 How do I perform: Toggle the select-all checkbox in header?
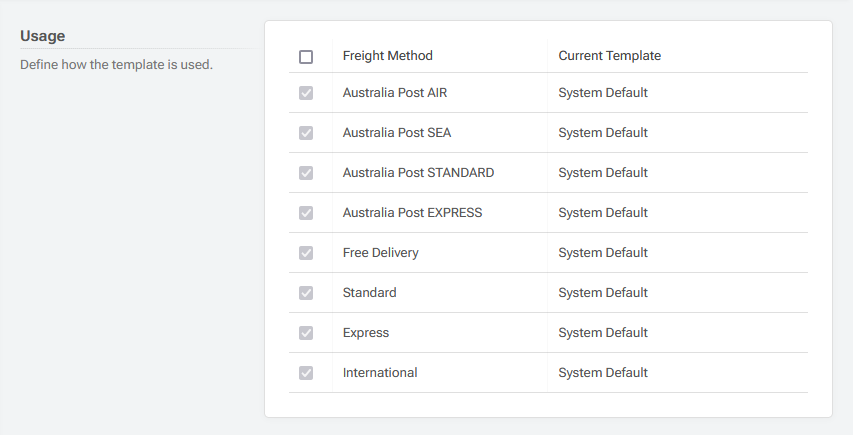[x=306, y=57]
